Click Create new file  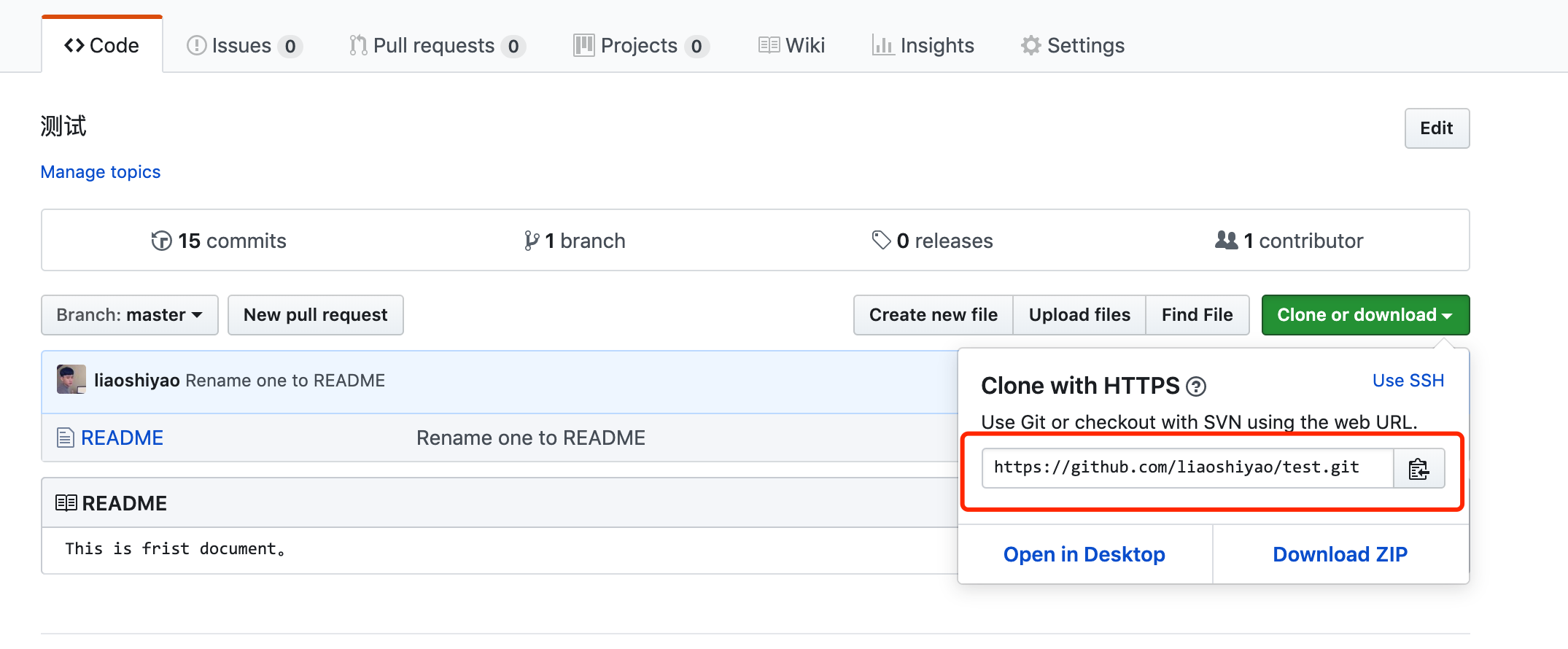click(x=934, y=315)
